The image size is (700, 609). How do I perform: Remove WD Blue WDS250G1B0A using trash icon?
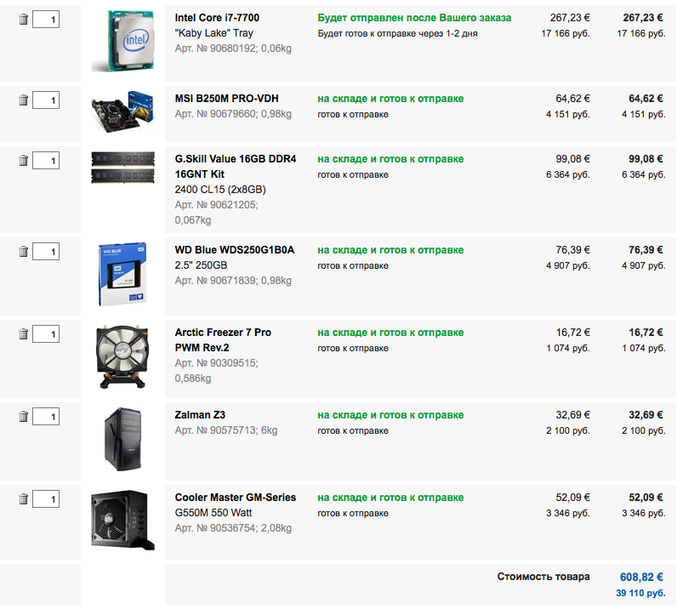pos(23,251)
